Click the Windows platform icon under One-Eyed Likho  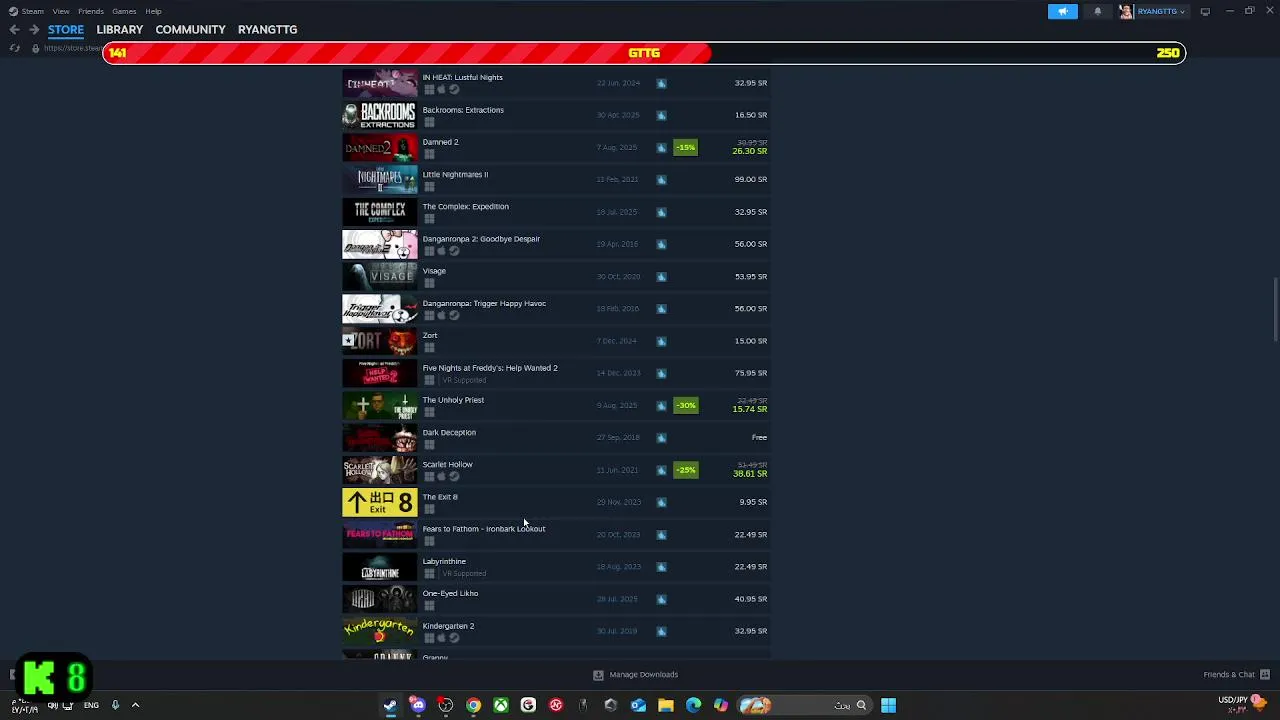click(429, 606)
